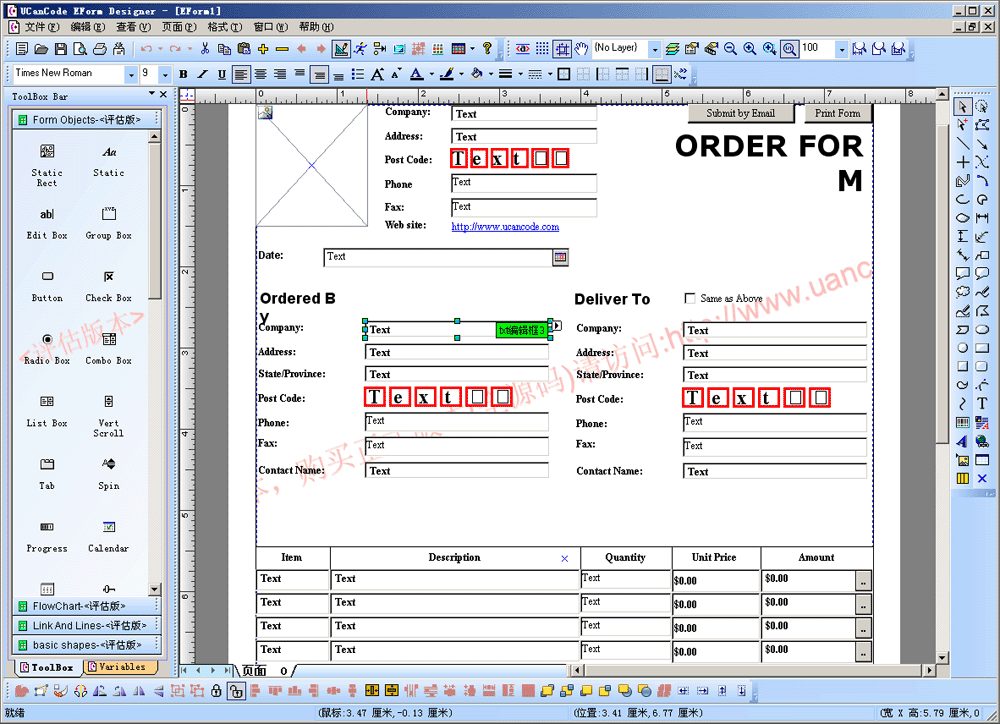Toggle Bold text formatting

coord(183,74)
